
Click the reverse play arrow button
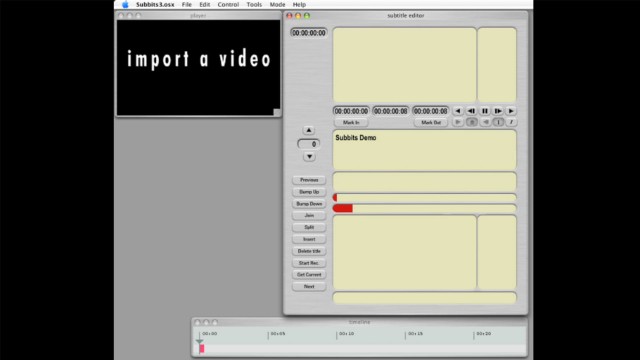(458, 111)
